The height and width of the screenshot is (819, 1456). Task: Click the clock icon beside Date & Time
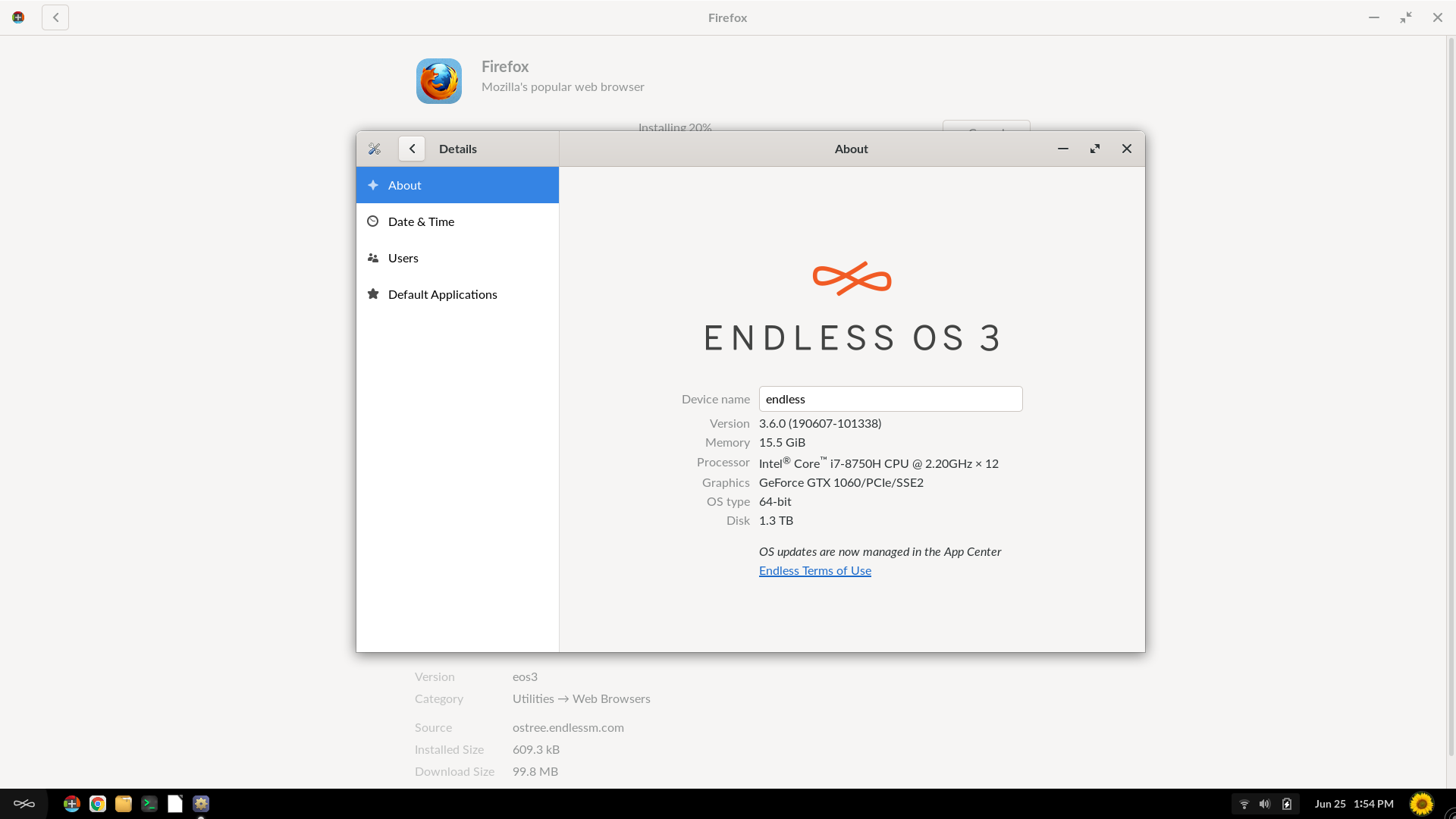(x=372, y=221)
